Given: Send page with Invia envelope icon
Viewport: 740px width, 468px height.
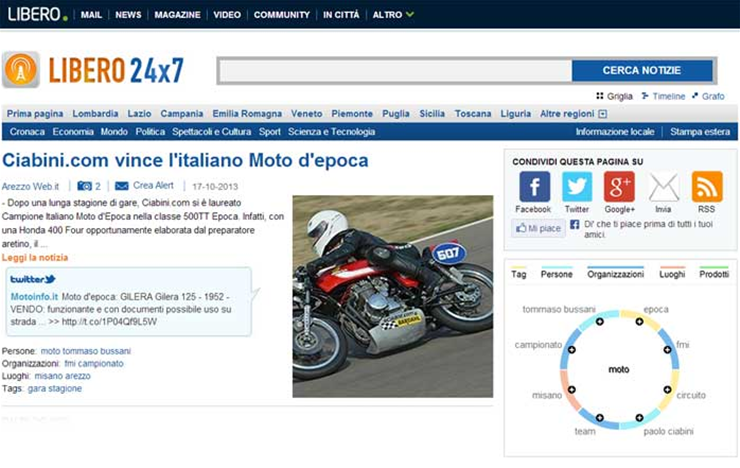Looking at the screenshot, I should 663,187.
